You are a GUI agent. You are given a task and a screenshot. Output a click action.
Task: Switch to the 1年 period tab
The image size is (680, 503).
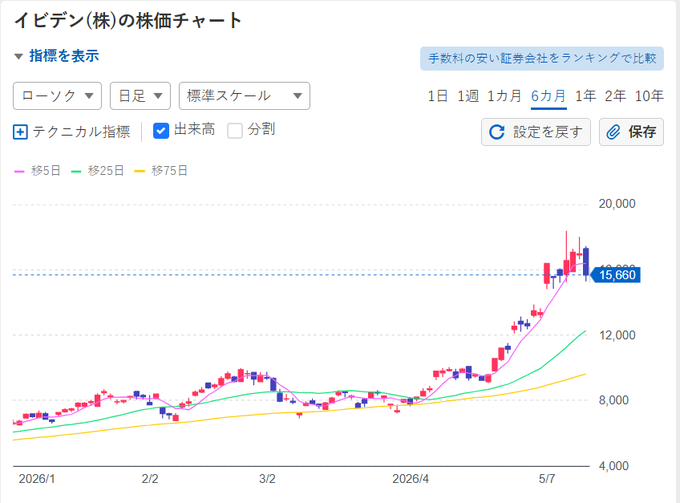point(585,96)
